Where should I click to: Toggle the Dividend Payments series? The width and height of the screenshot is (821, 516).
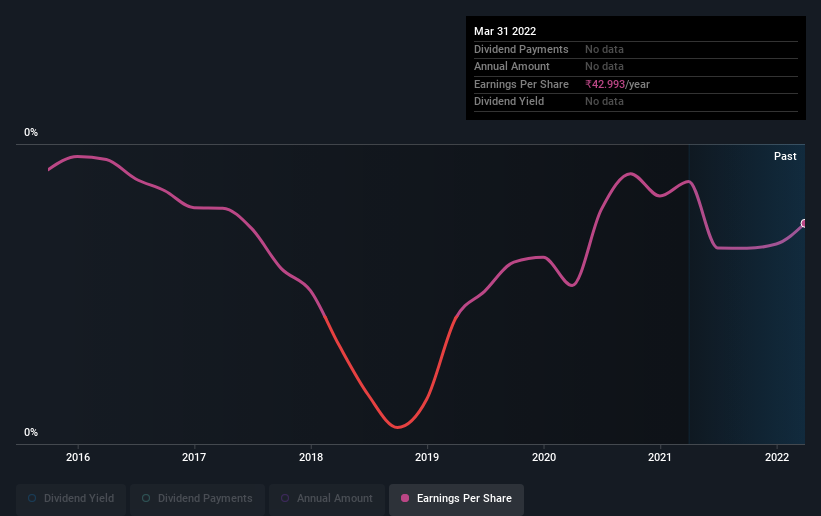coord(197,498)
